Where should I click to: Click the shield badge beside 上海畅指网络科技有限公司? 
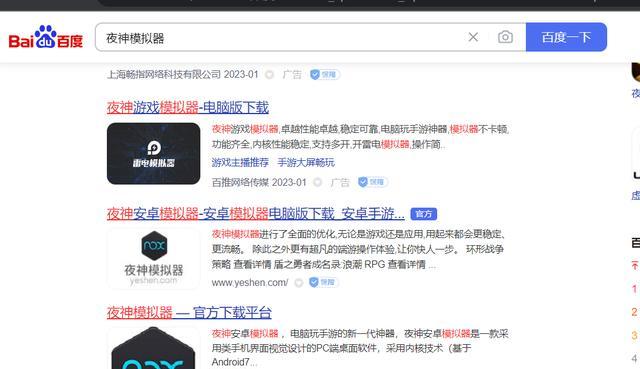pyautogui.click(x=324, y=75)
